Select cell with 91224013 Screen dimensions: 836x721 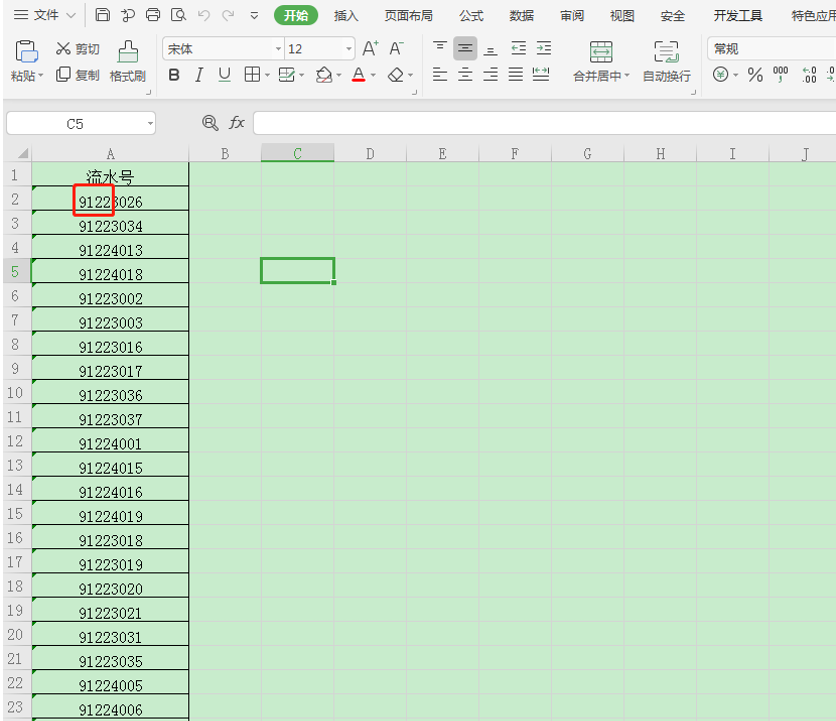[110, 247]
